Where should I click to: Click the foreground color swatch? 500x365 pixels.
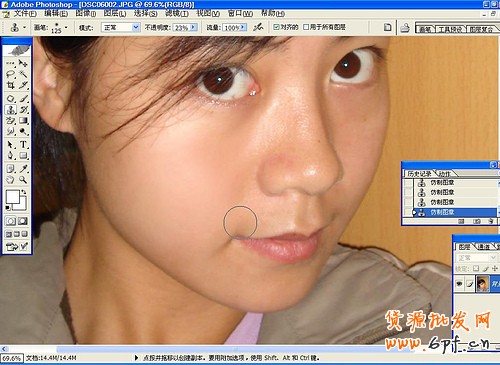tap(13, 197)
